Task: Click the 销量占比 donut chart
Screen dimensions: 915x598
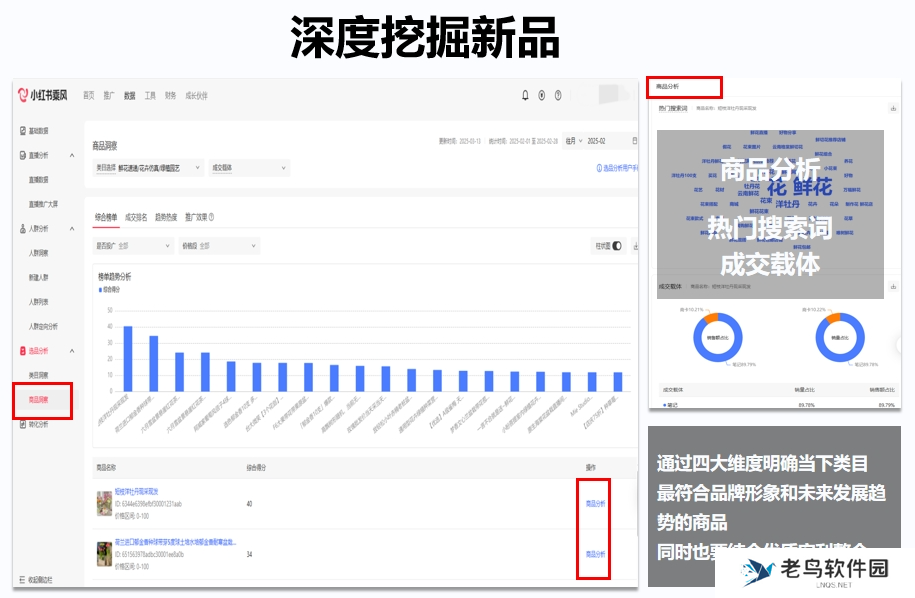Action: 840,338
